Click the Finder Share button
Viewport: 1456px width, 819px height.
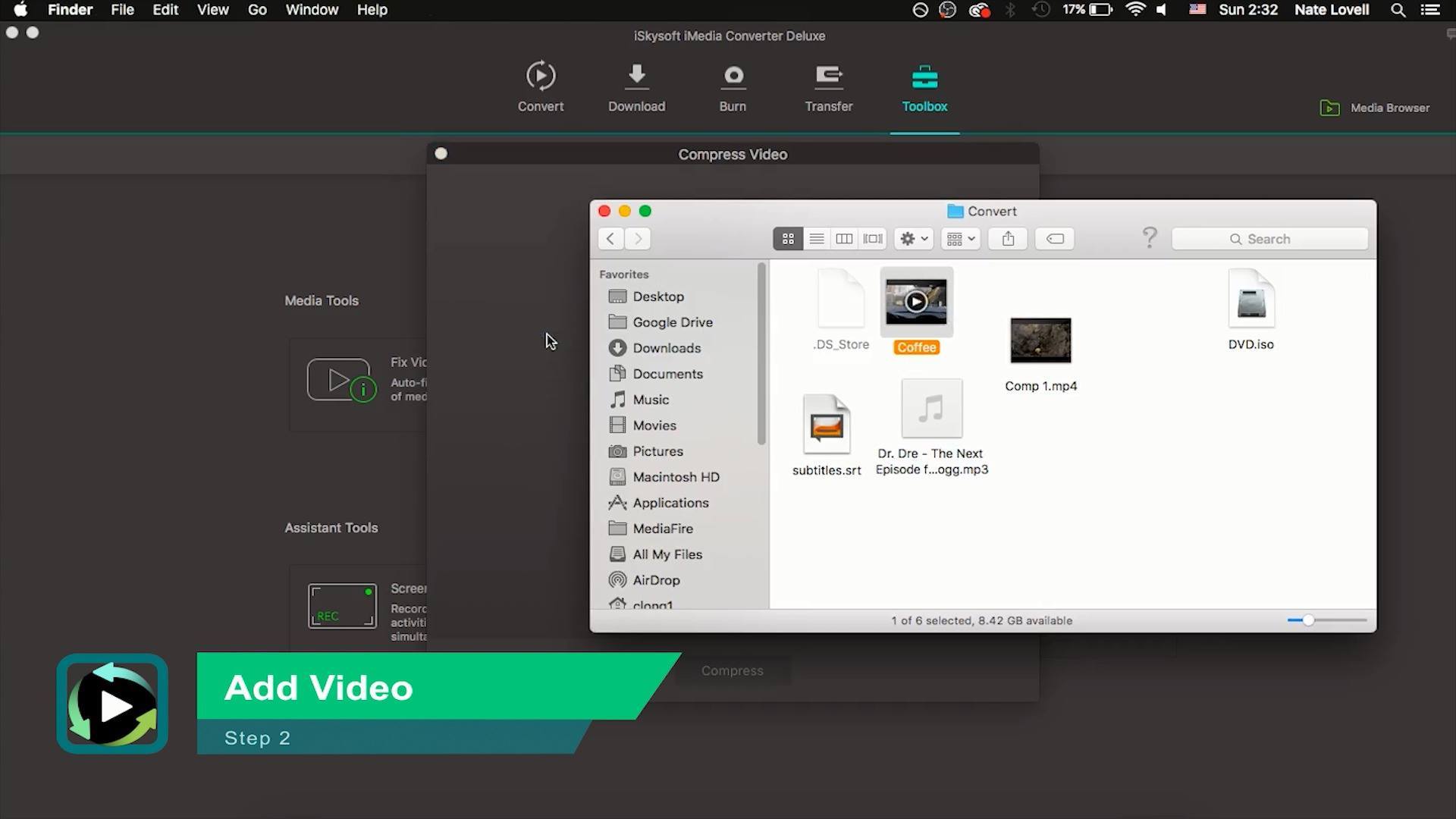[1008, 239]
